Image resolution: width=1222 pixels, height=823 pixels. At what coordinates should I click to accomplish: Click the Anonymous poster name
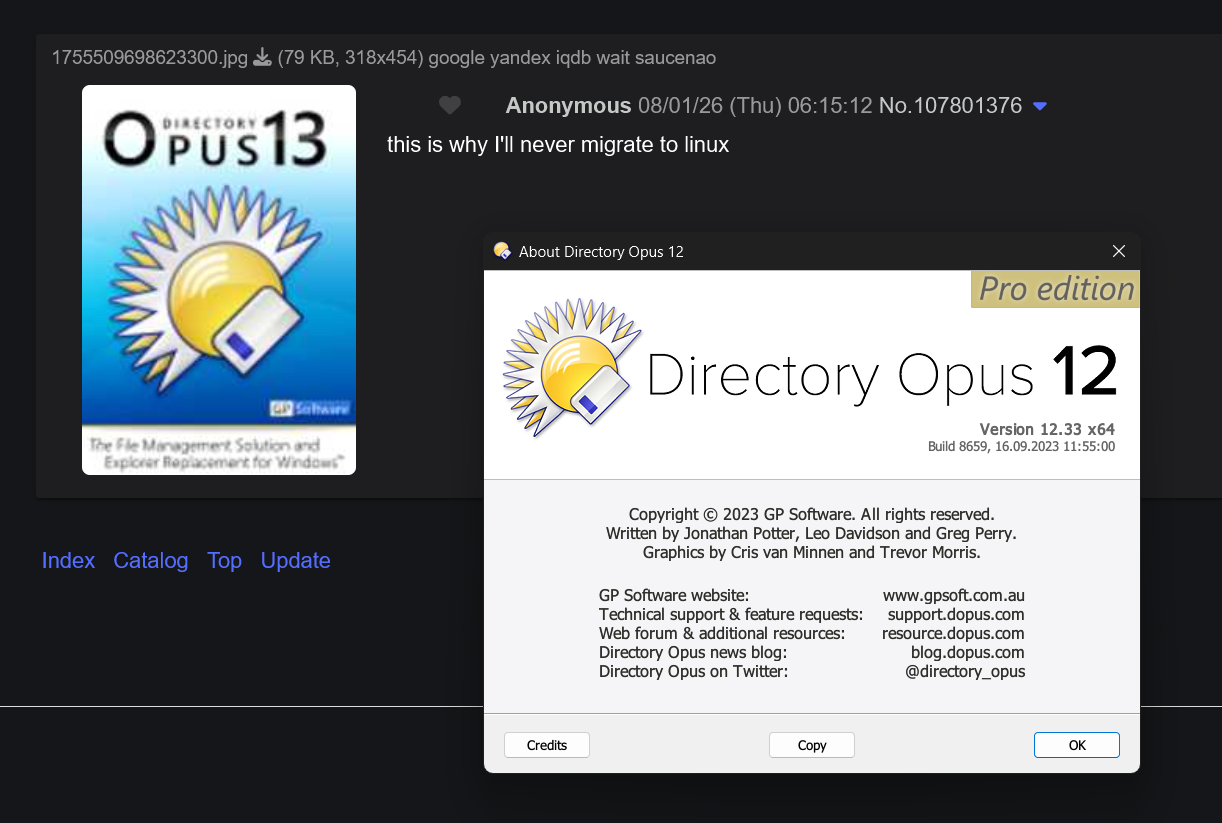568,105
